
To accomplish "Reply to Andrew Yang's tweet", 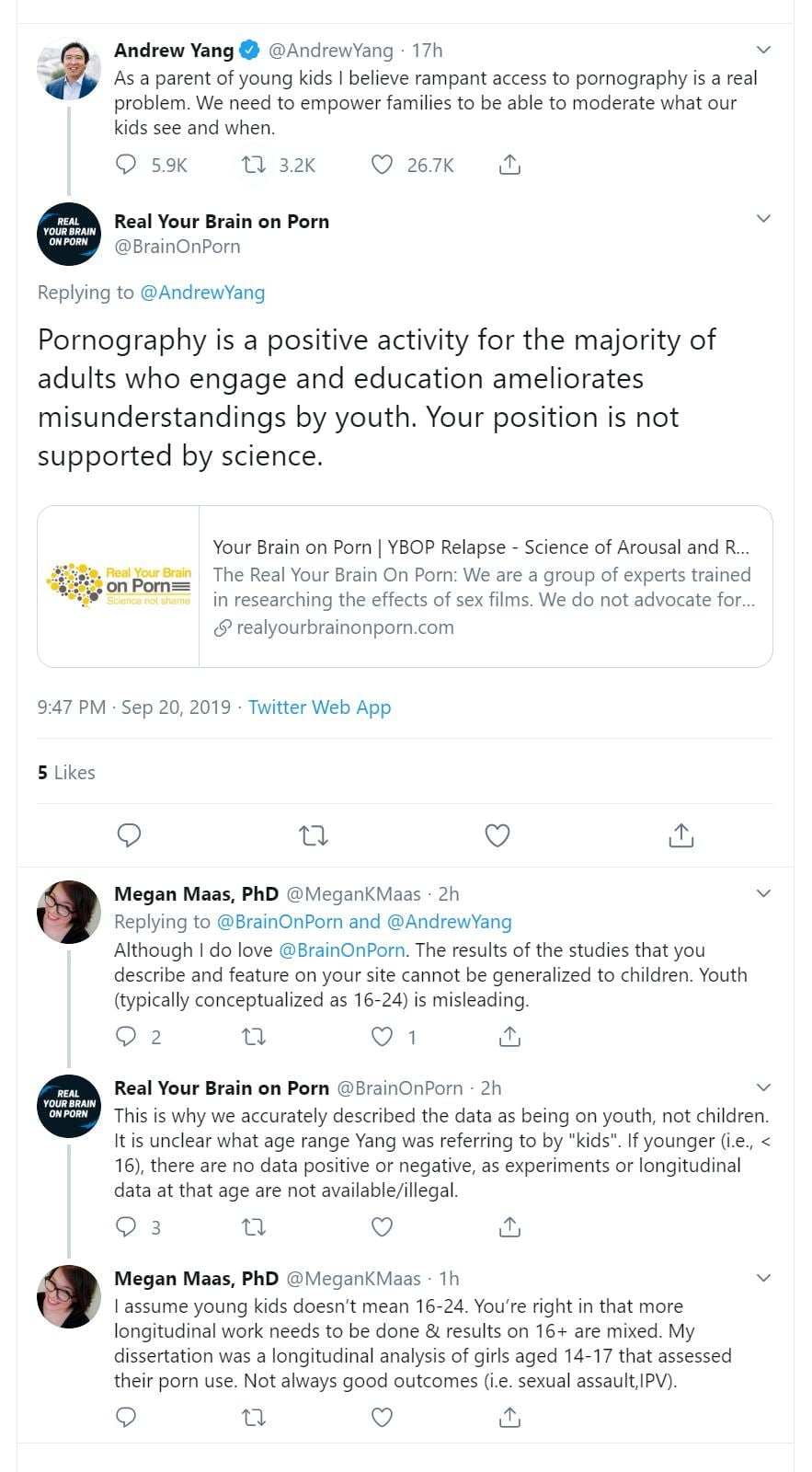I will (127, 166).
